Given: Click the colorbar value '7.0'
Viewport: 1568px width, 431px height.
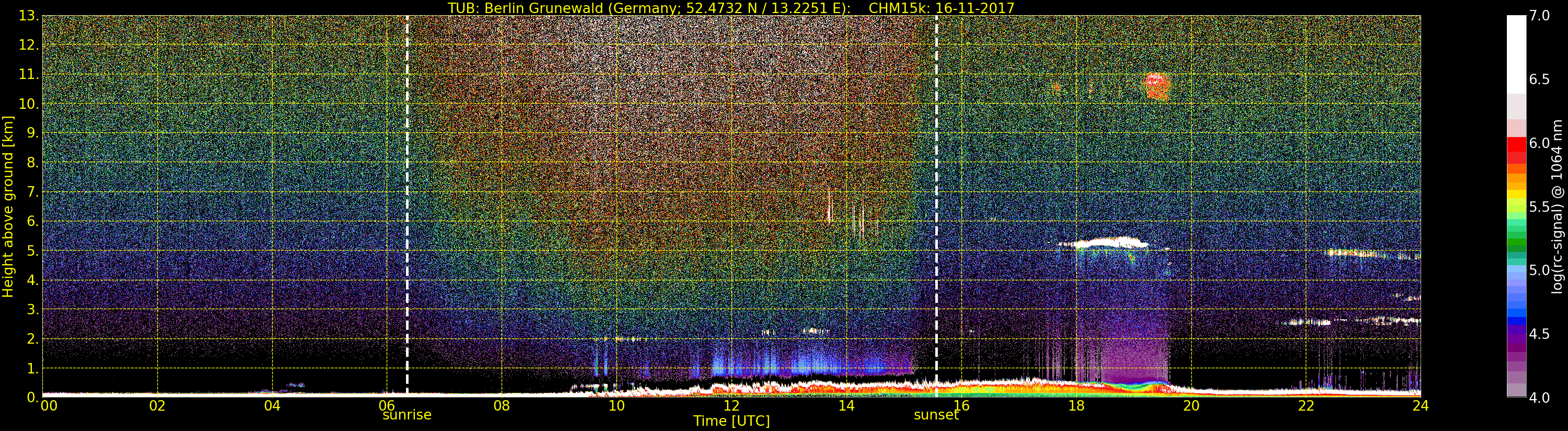Looking at the screenshot, I should (x=1539, y=16).
